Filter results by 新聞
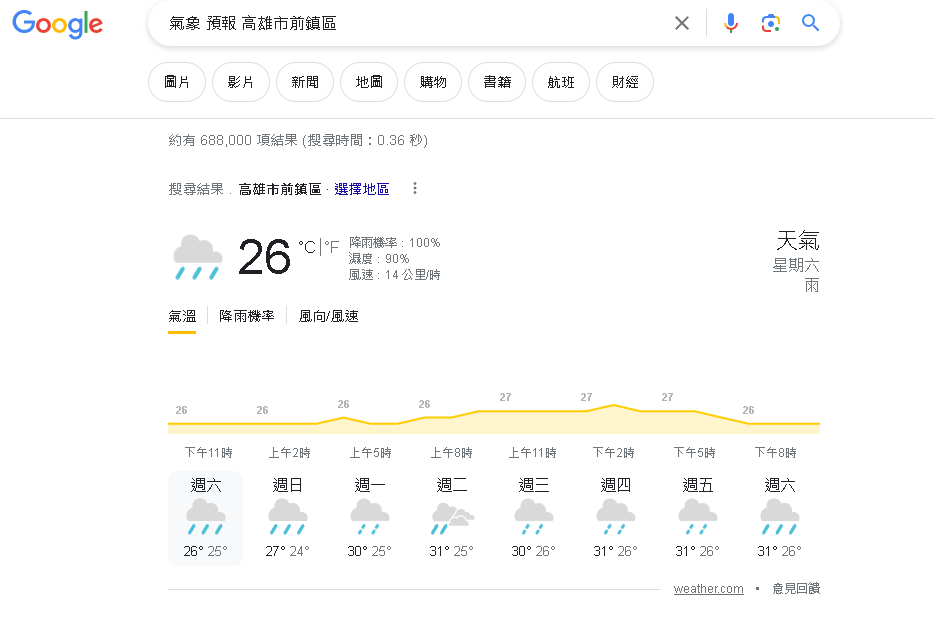Screen dimensions: 934x628 point(305,82)
